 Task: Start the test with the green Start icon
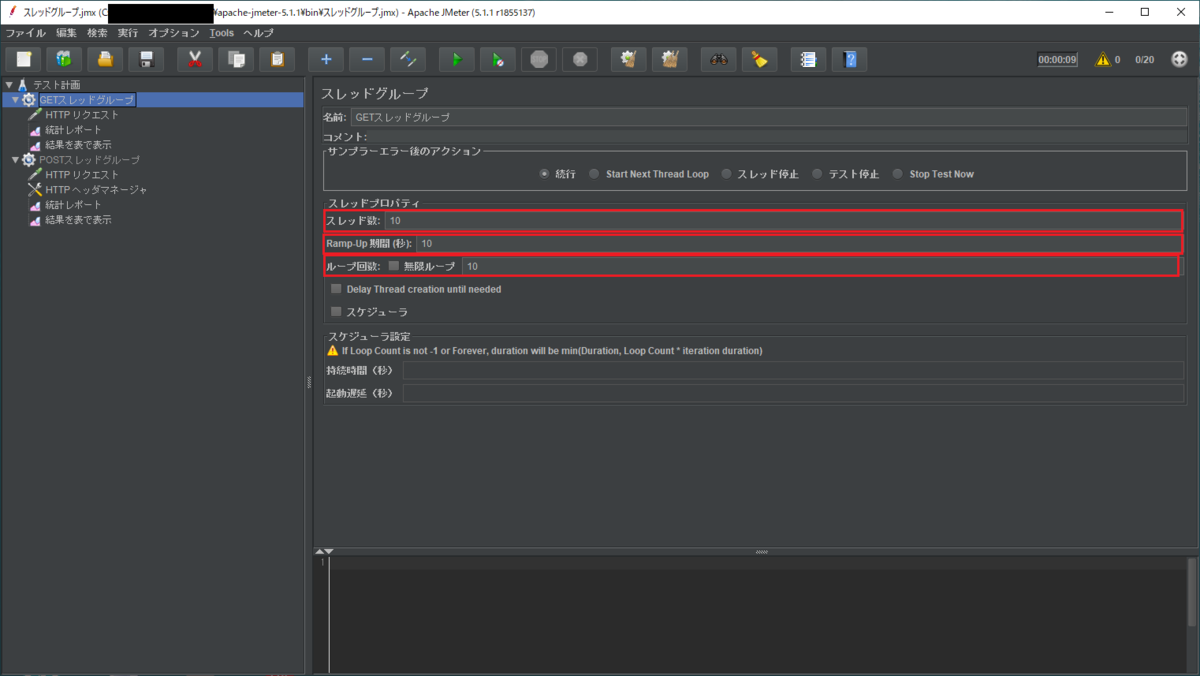[457, 59]
